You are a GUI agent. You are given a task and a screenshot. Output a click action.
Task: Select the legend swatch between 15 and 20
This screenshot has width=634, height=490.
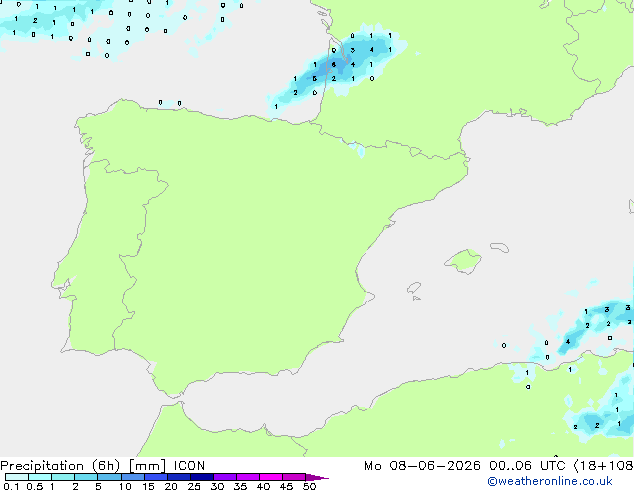[x=156, y=477]
